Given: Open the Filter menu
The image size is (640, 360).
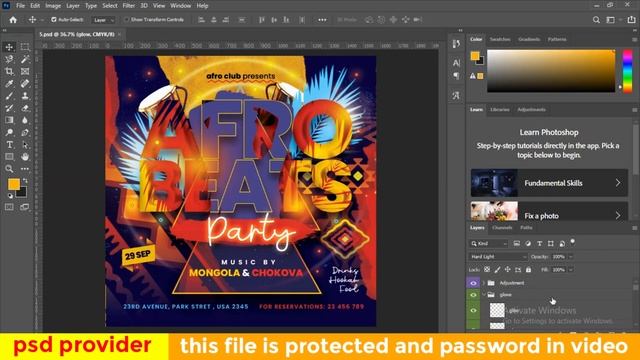Looking at the screenshot, I should pyautogui.click(x=129, y=6).
